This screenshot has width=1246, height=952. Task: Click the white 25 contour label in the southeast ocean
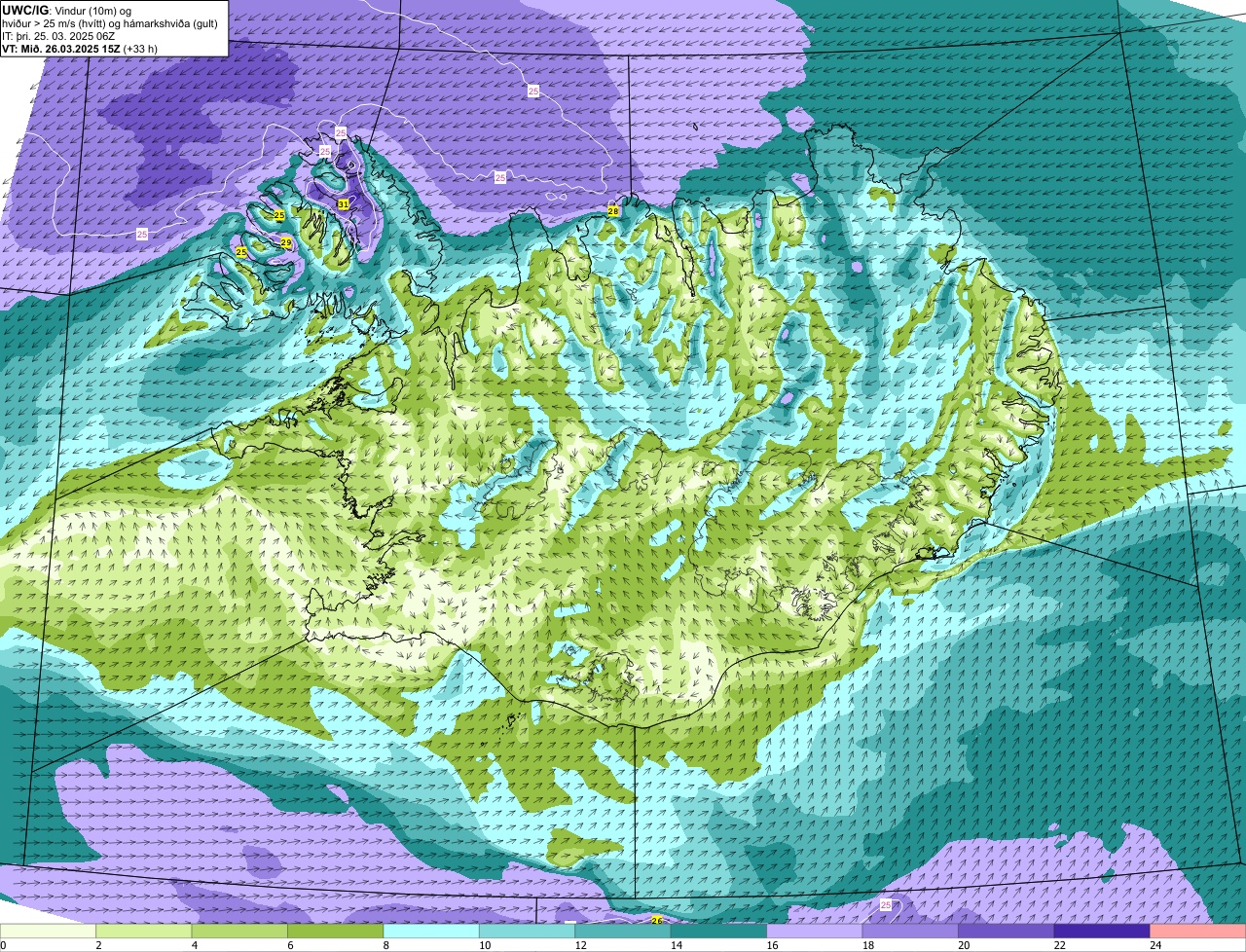tap(885, 905)
